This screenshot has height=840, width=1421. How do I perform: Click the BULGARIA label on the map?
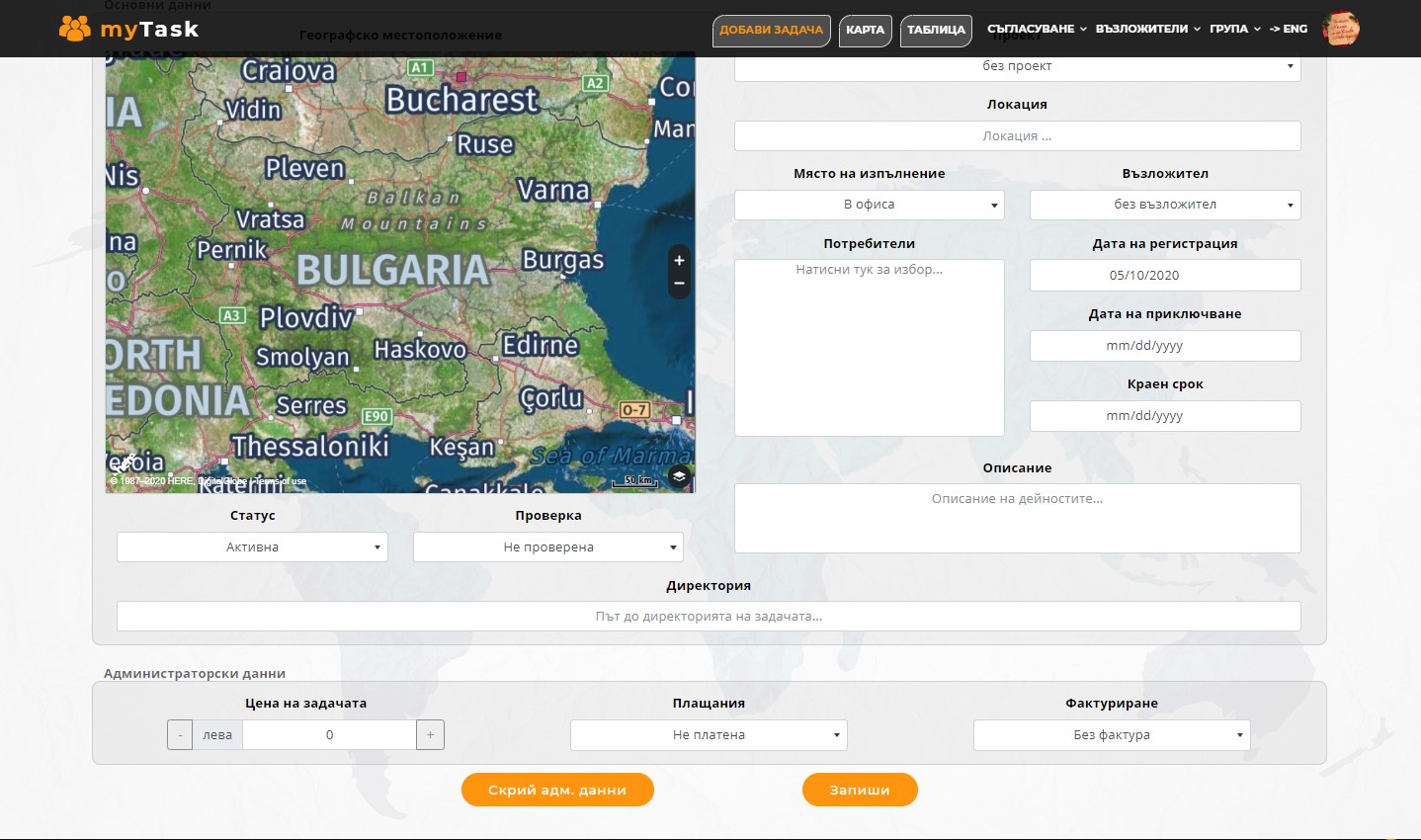point(392,269)
